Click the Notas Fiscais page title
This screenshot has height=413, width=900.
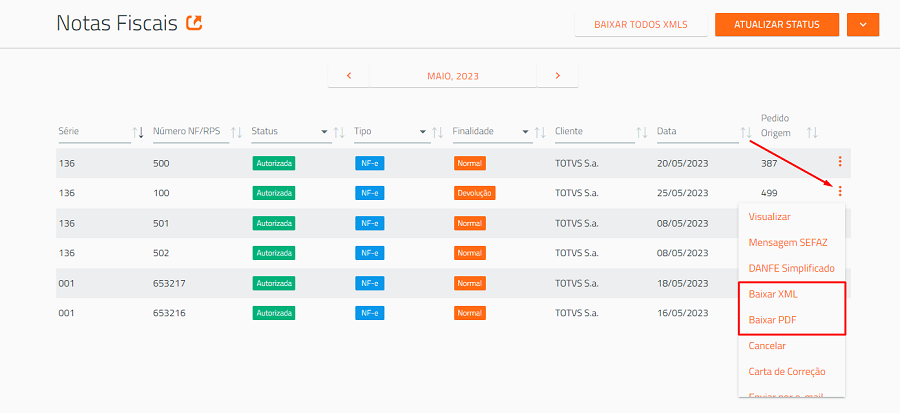click(117, 24)
